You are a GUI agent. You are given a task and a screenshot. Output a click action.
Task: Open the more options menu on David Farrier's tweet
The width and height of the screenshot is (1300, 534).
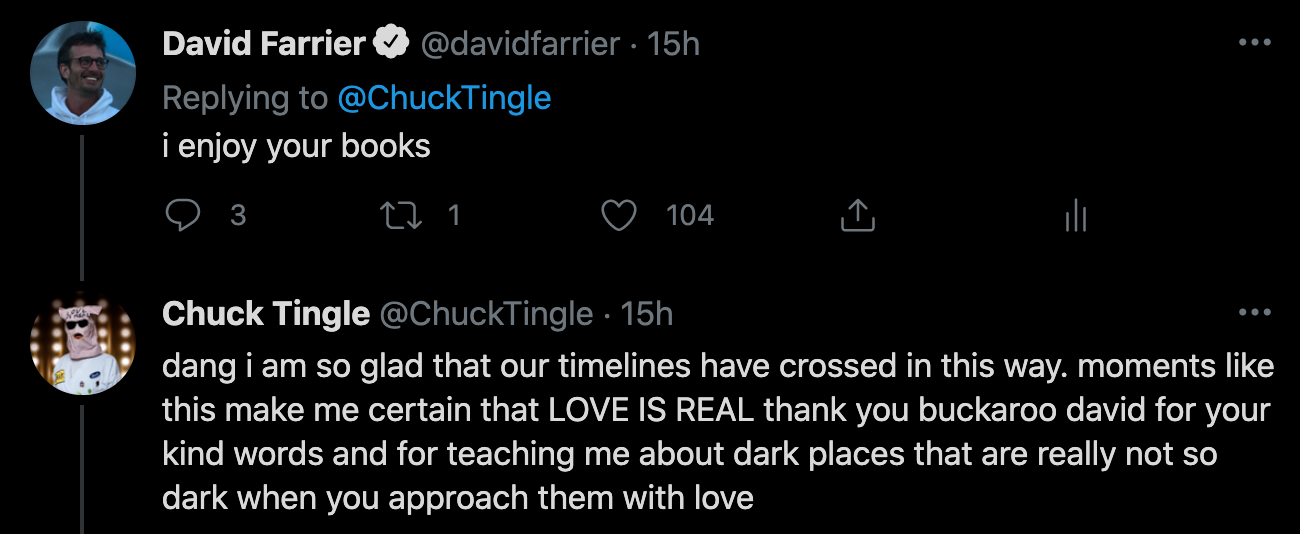pyautogui.click(x=1253, y=43)
